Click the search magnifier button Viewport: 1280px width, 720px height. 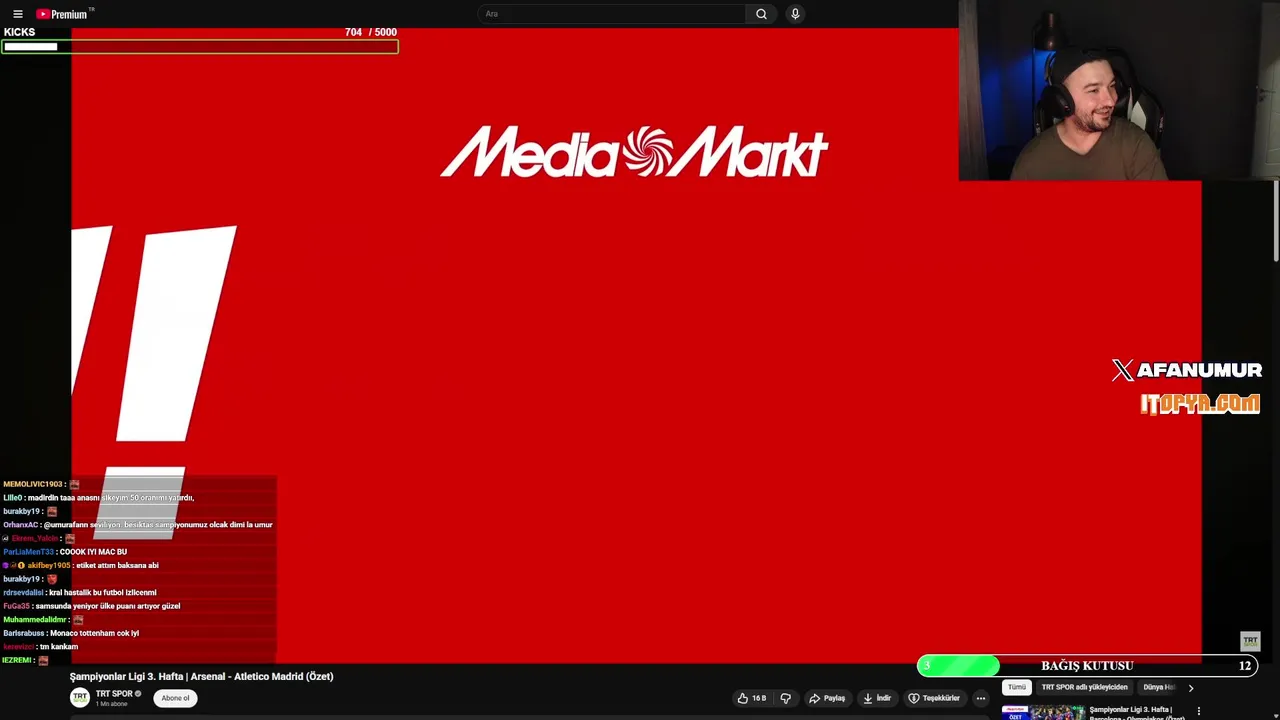761,14
